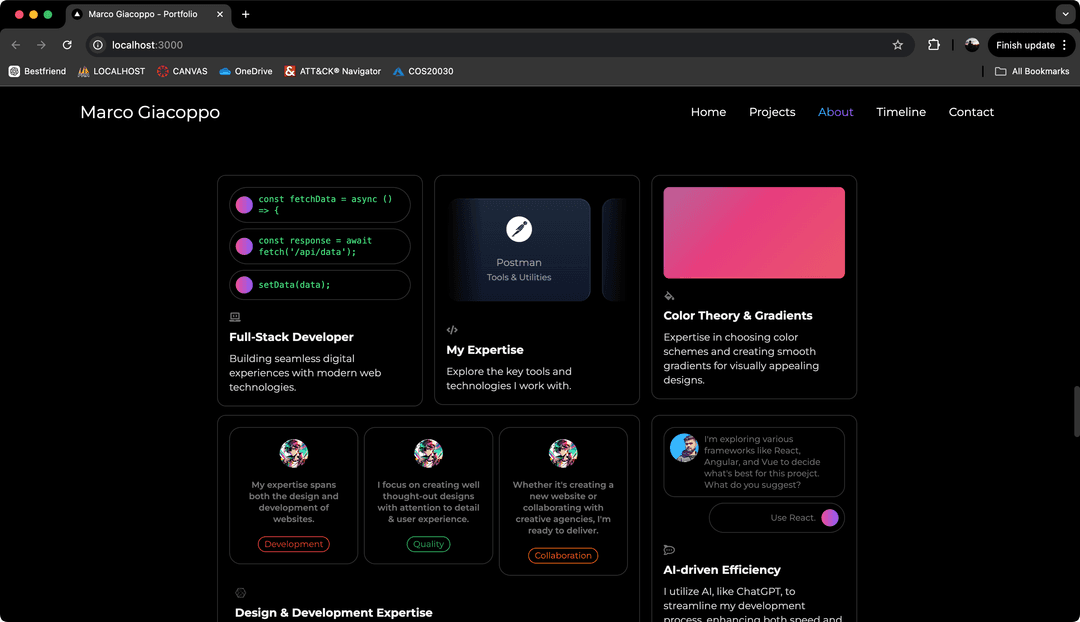
Task: Click the setData(data); code pill
Action: 320,284
